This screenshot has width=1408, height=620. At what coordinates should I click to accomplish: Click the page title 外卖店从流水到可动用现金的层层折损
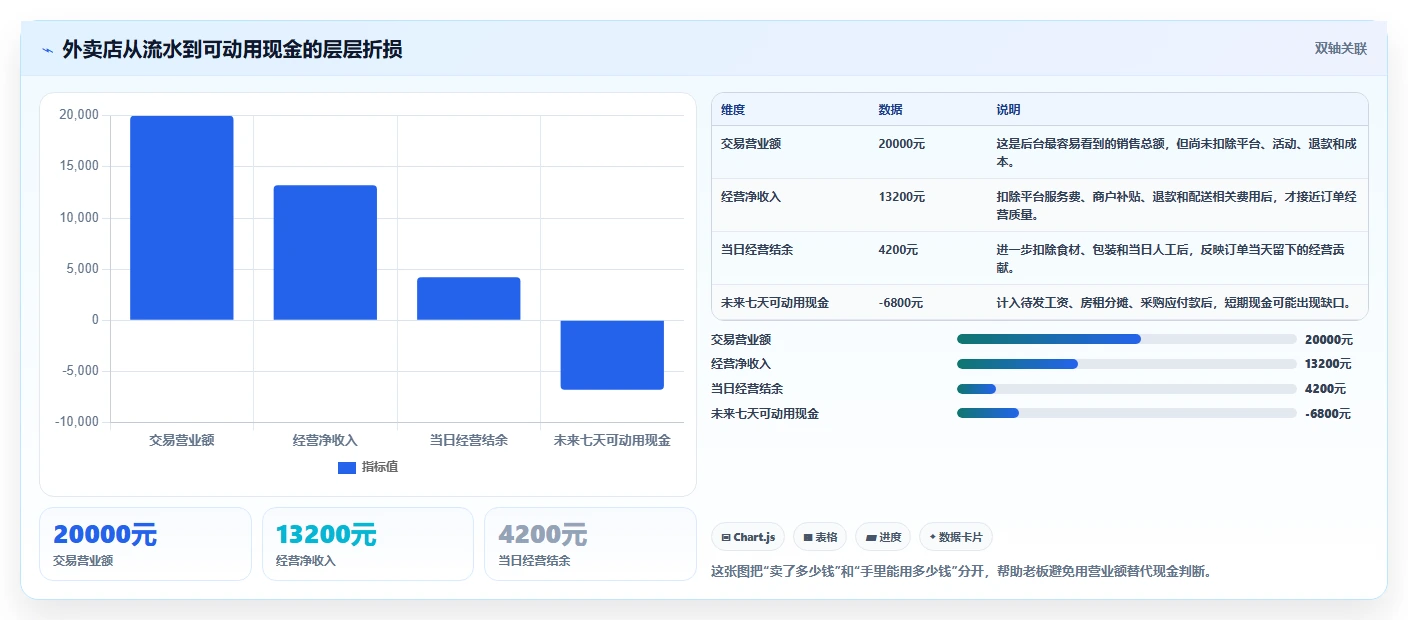pyautogui.click(x=232, y=49)
